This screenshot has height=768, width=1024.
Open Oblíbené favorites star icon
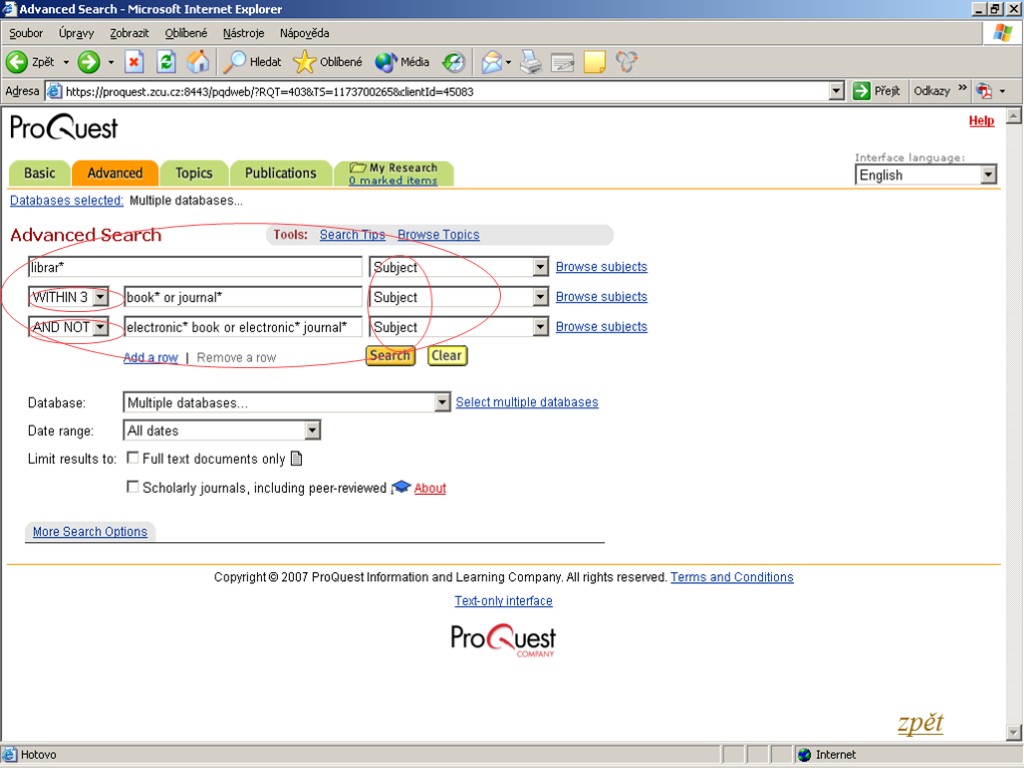(x=304, y=62)
